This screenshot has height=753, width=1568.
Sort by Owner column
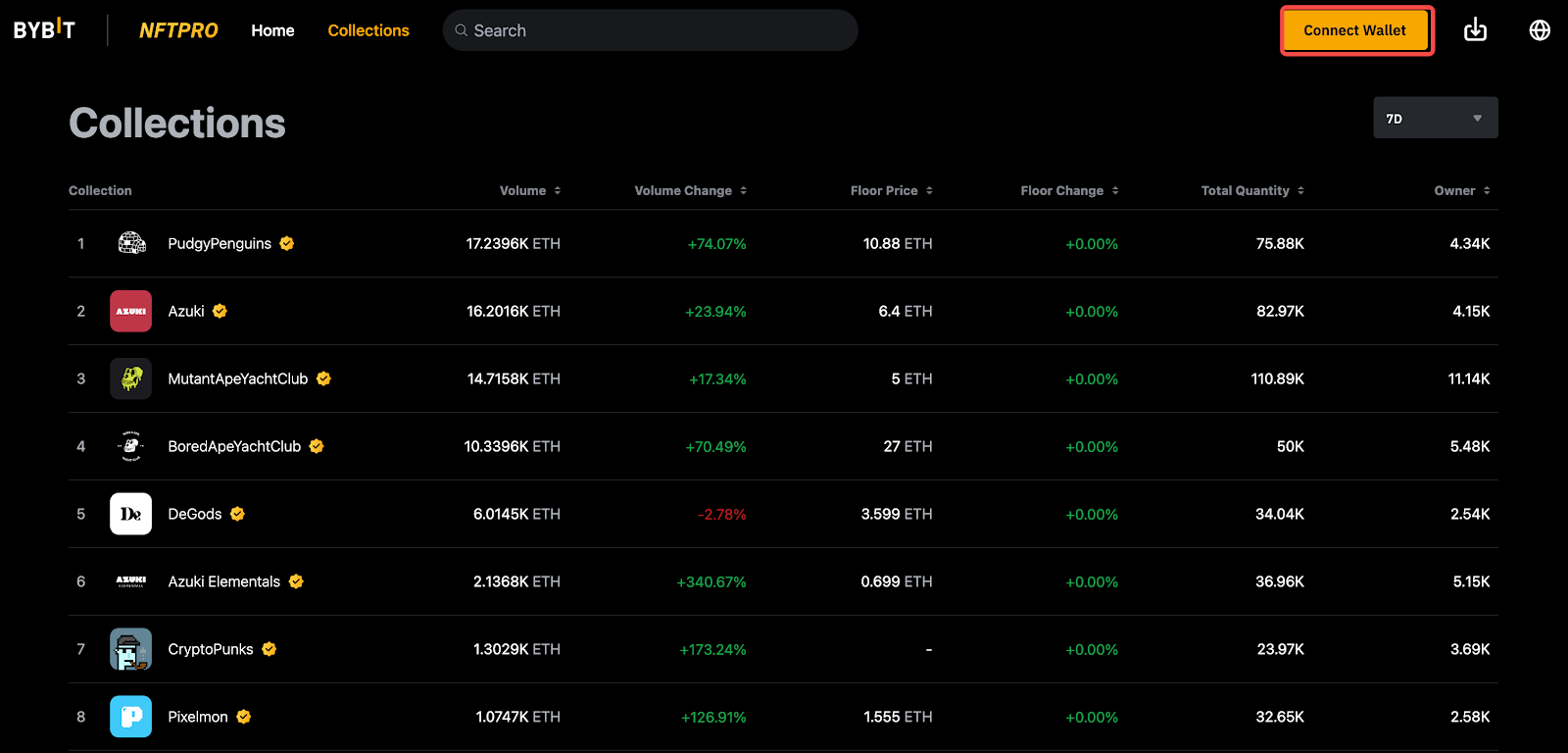pyautogui.click(x=1462, y=190)
